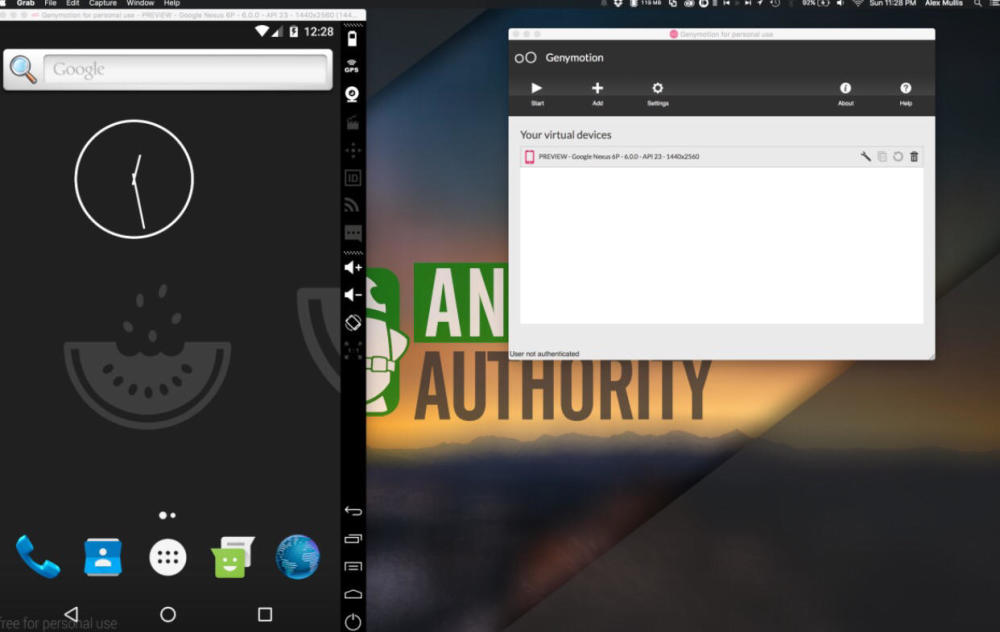Image resolution: width=1000 pixels, height=632 pixels.
Task: Open the network widget in emulator sidebar
Action: pos(353,205)
